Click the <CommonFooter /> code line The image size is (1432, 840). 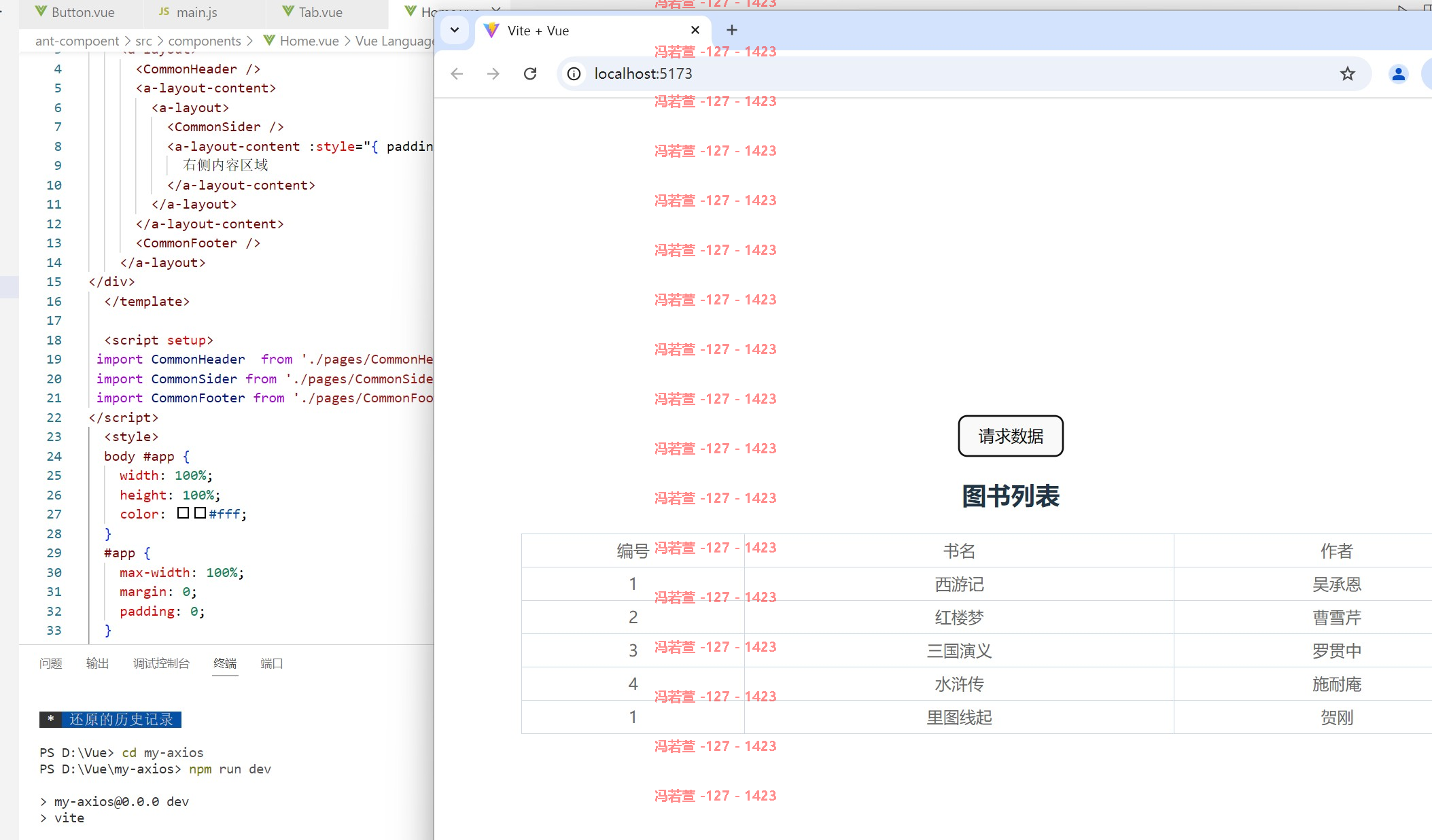click(198, 243)
